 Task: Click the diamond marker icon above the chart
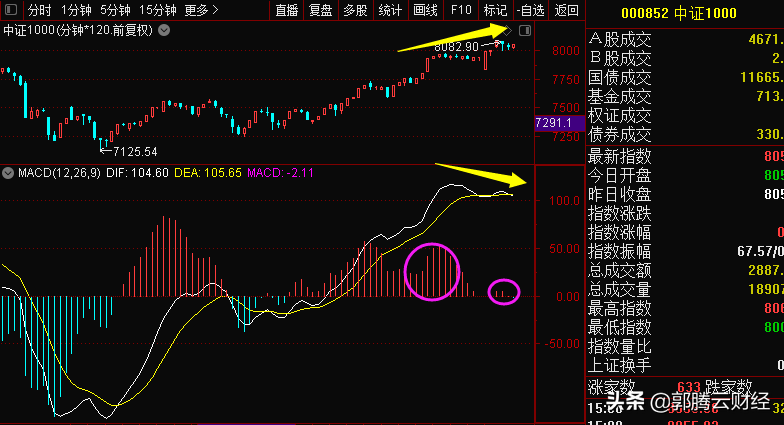pos(507,32)
